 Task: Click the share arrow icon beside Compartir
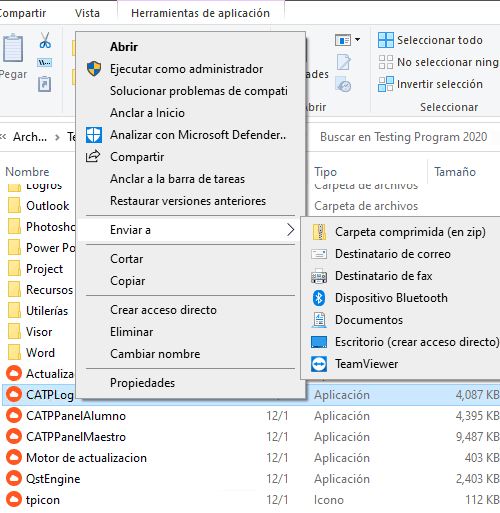[93, 156]
